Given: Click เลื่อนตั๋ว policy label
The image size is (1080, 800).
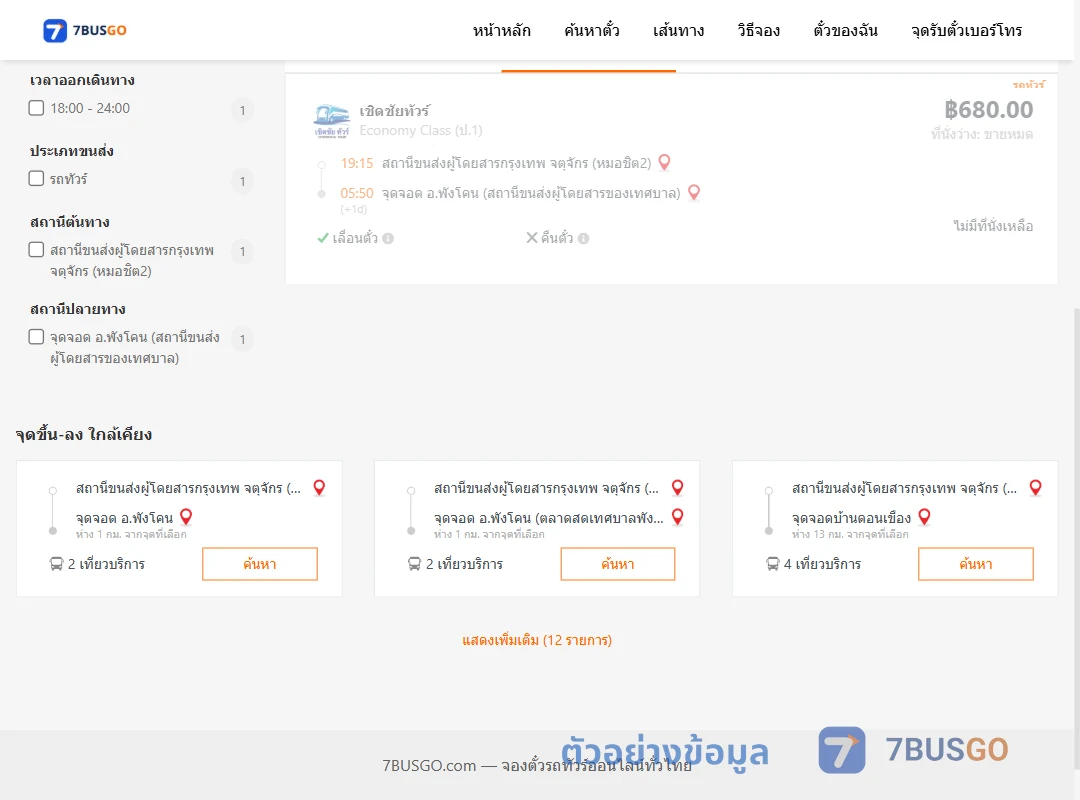Looking at the screenshot, I should tap(355, 238).
